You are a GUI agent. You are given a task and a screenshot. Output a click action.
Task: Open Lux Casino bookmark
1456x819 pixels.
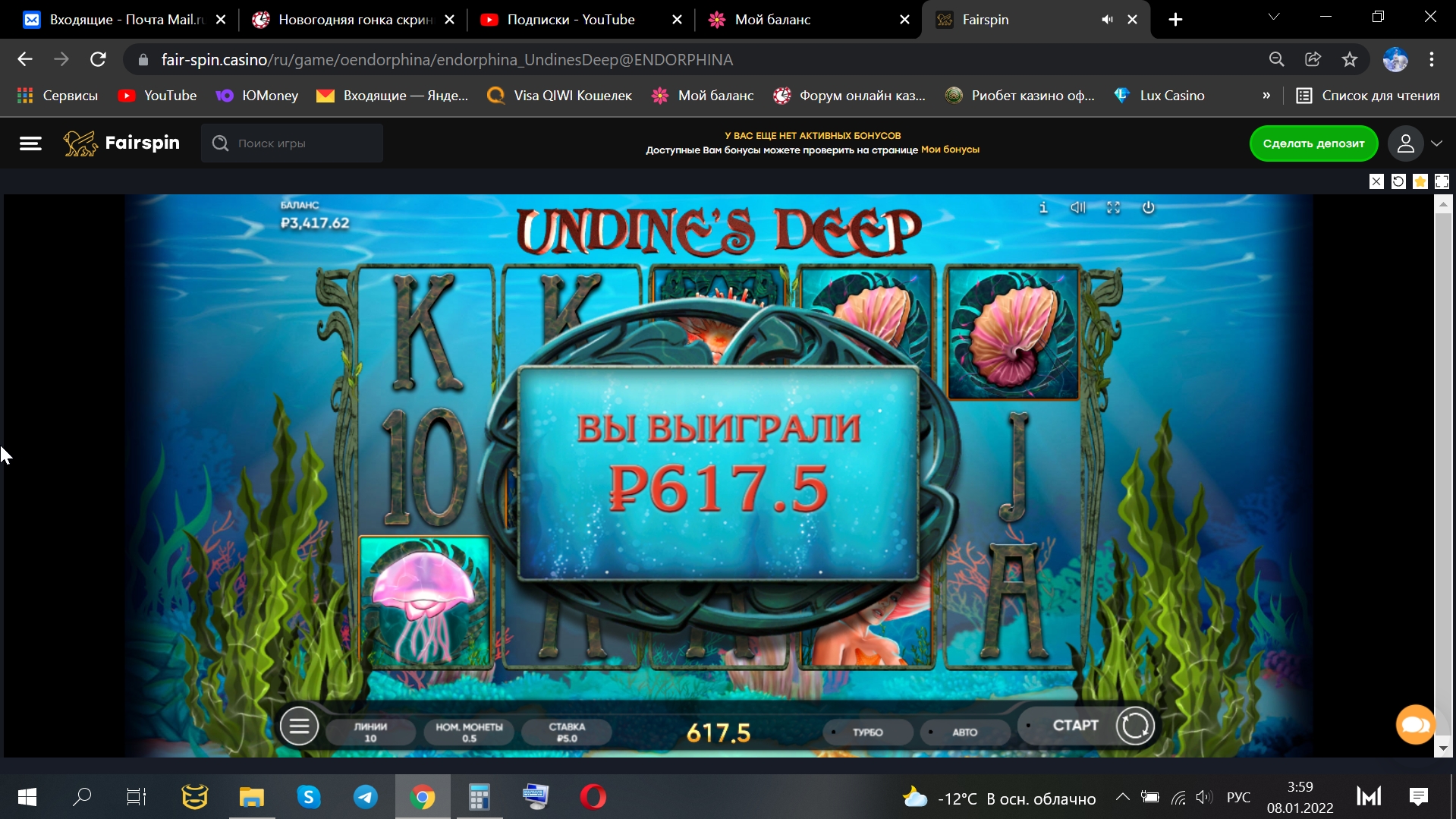pyautogui.click(x=1159, y=96)
